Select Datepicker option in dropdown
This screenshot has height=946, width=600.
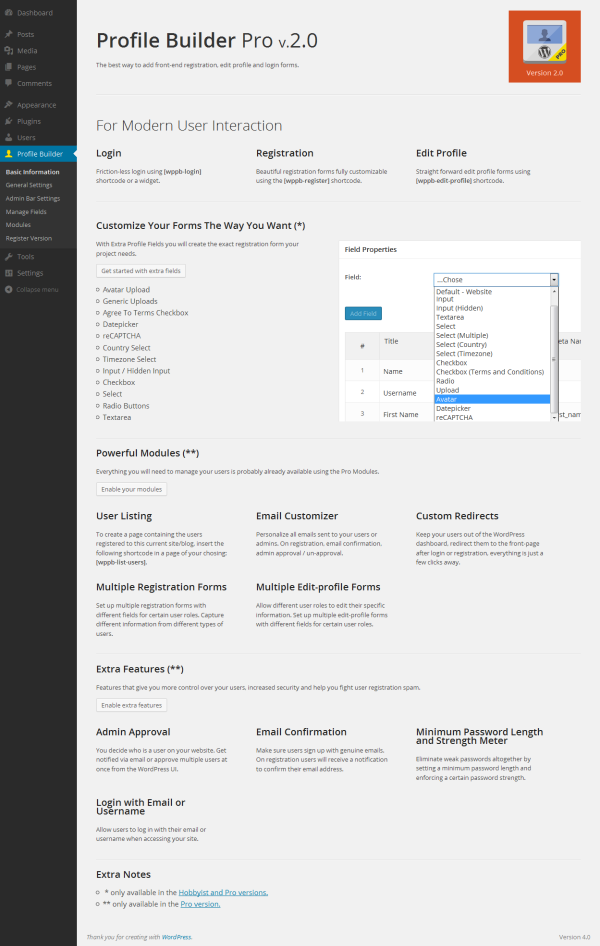pos(453,408)
